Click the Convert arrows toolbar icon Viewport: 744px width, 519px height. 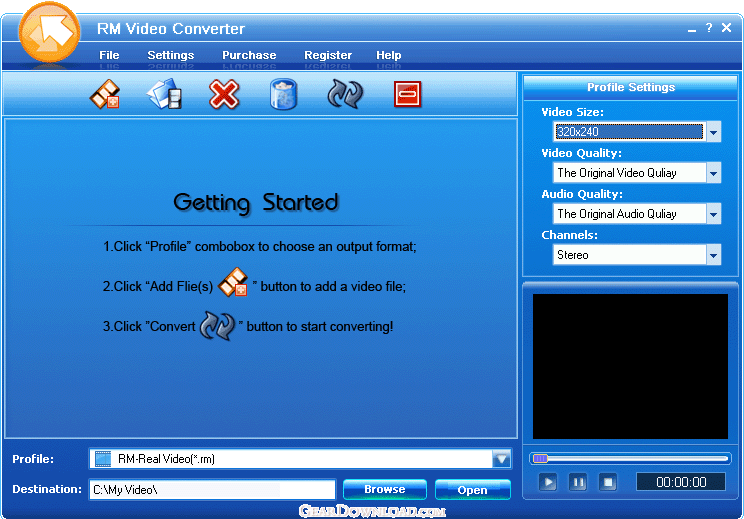click(x=345, y=94)
